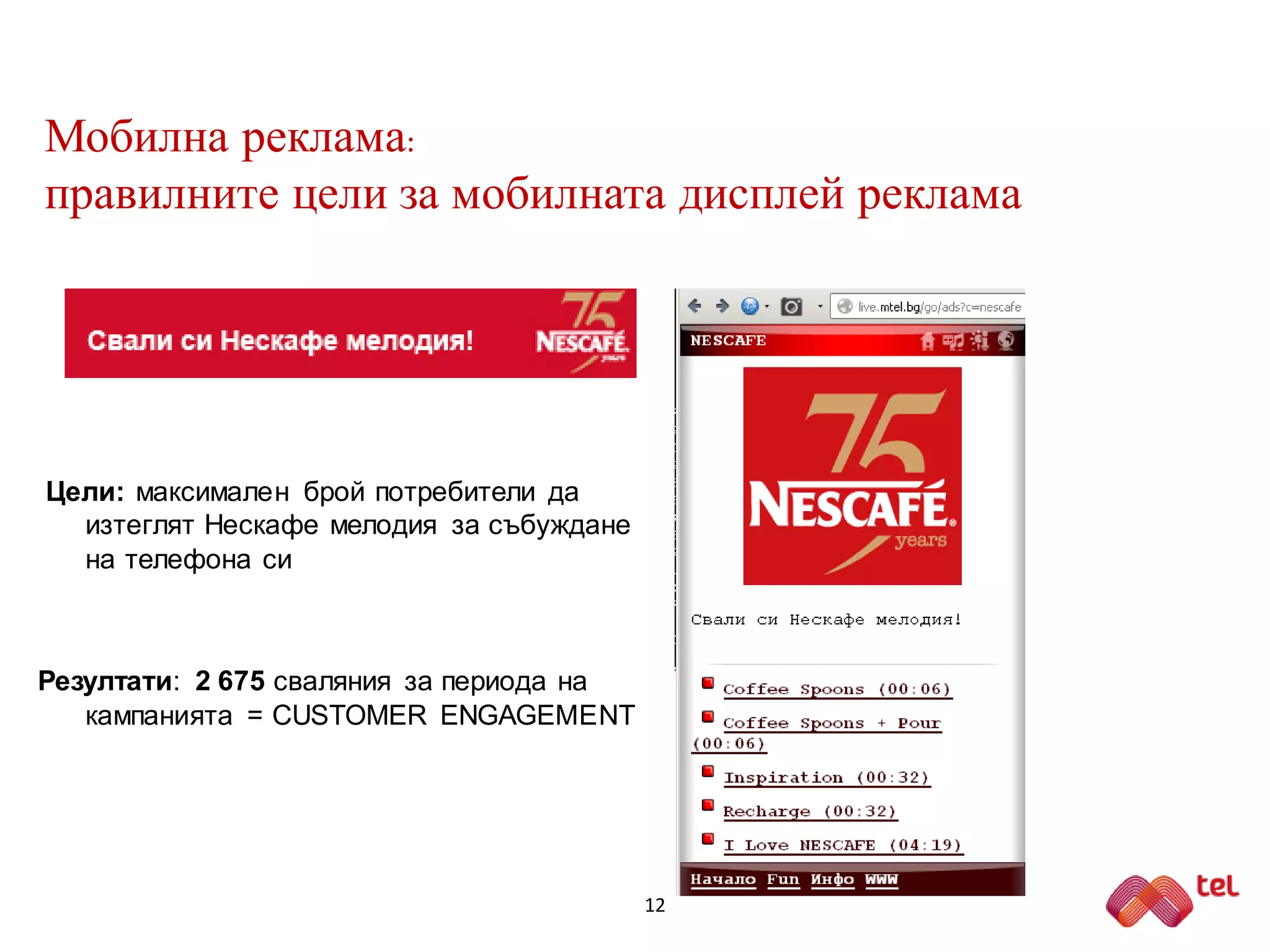Image resolution: width=1270 pixels, height=952 pixels.
Task: Open dropdown arrow next to blue globe
Action: pyautogui.click(x=767, y=306)
